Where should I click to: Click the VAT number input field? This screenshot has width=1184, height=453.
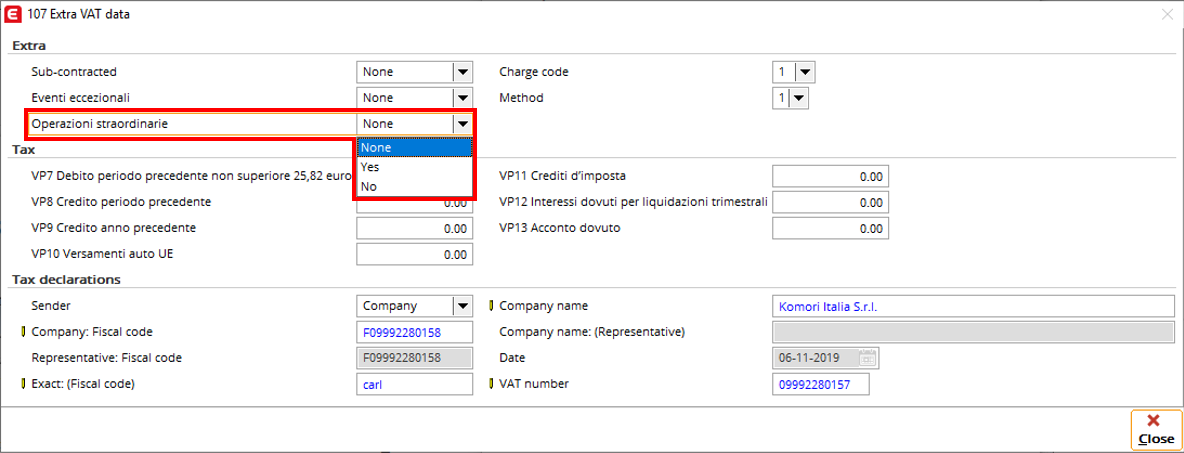tap(821, 384)
